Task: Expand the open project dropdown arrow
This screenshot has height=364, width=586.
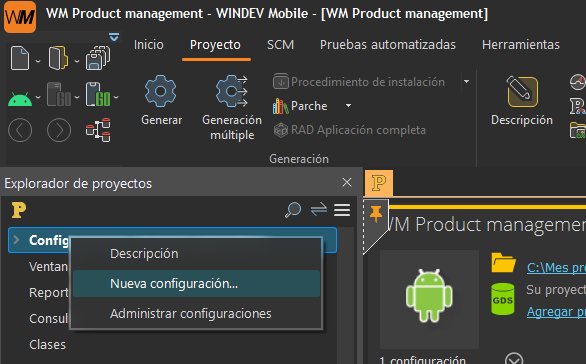Action: click(x=77, y=61)
